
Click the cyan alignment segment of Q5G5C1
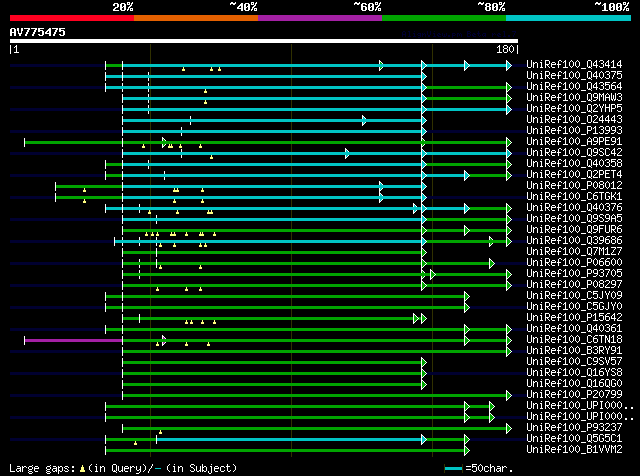[x=290, y=440]
